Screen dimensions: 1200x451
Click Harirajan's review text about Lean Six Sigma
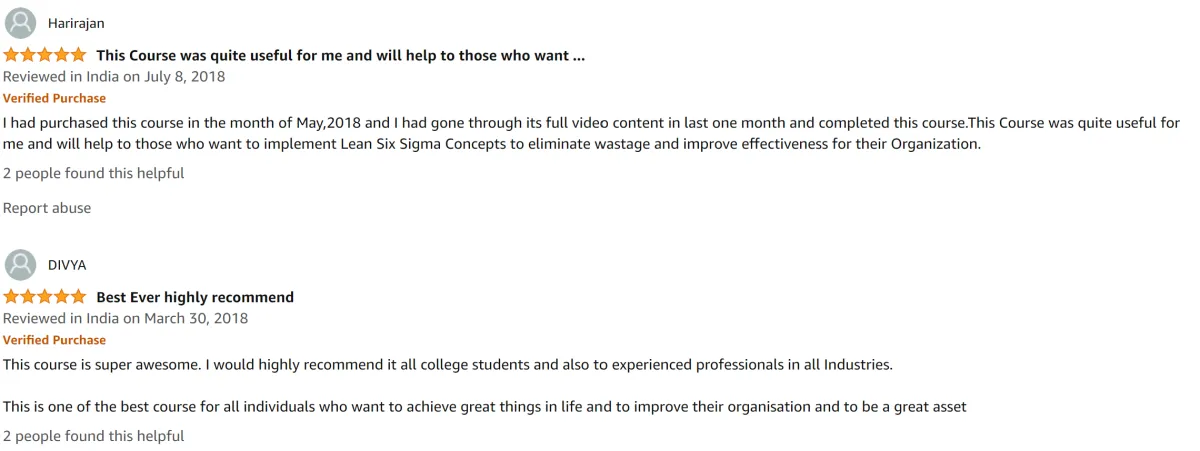592,134
